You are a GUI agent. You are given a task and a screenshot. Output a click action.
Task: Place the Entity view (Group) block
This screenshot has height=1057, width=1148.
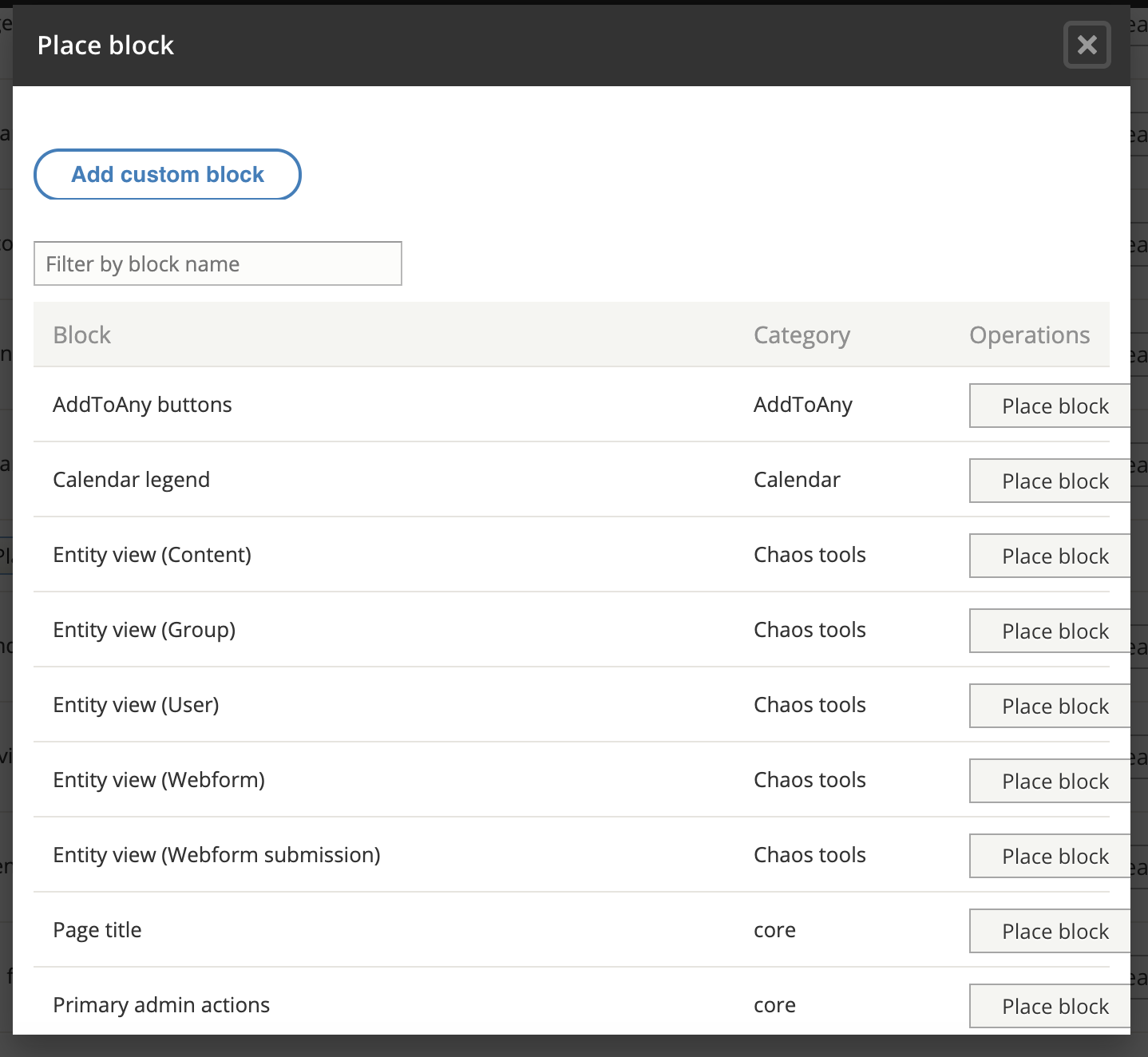(1050, 631)
